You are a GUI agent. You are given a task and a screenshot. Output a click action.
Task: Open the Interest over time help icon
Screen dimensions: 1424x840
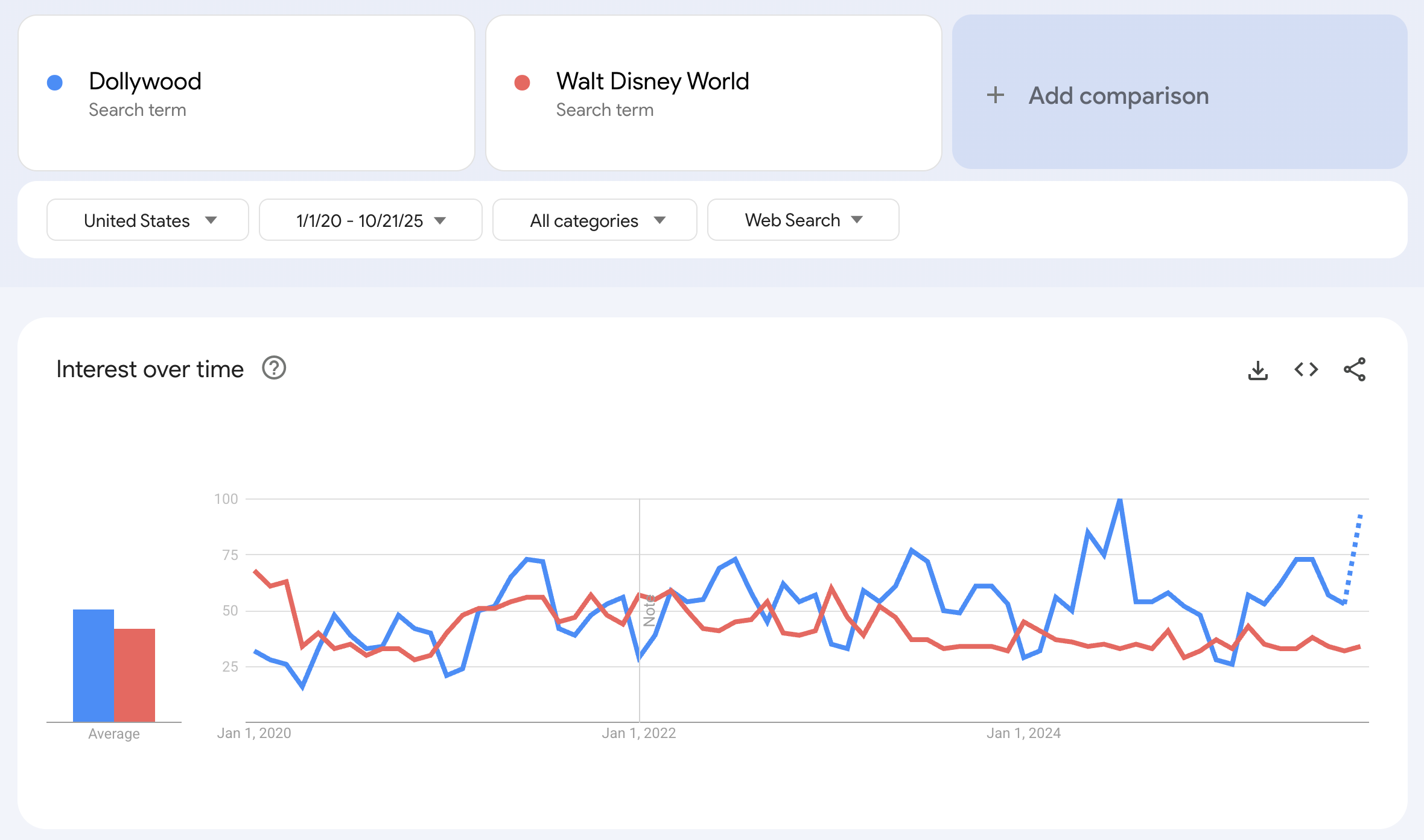click(x=274, y=368)
